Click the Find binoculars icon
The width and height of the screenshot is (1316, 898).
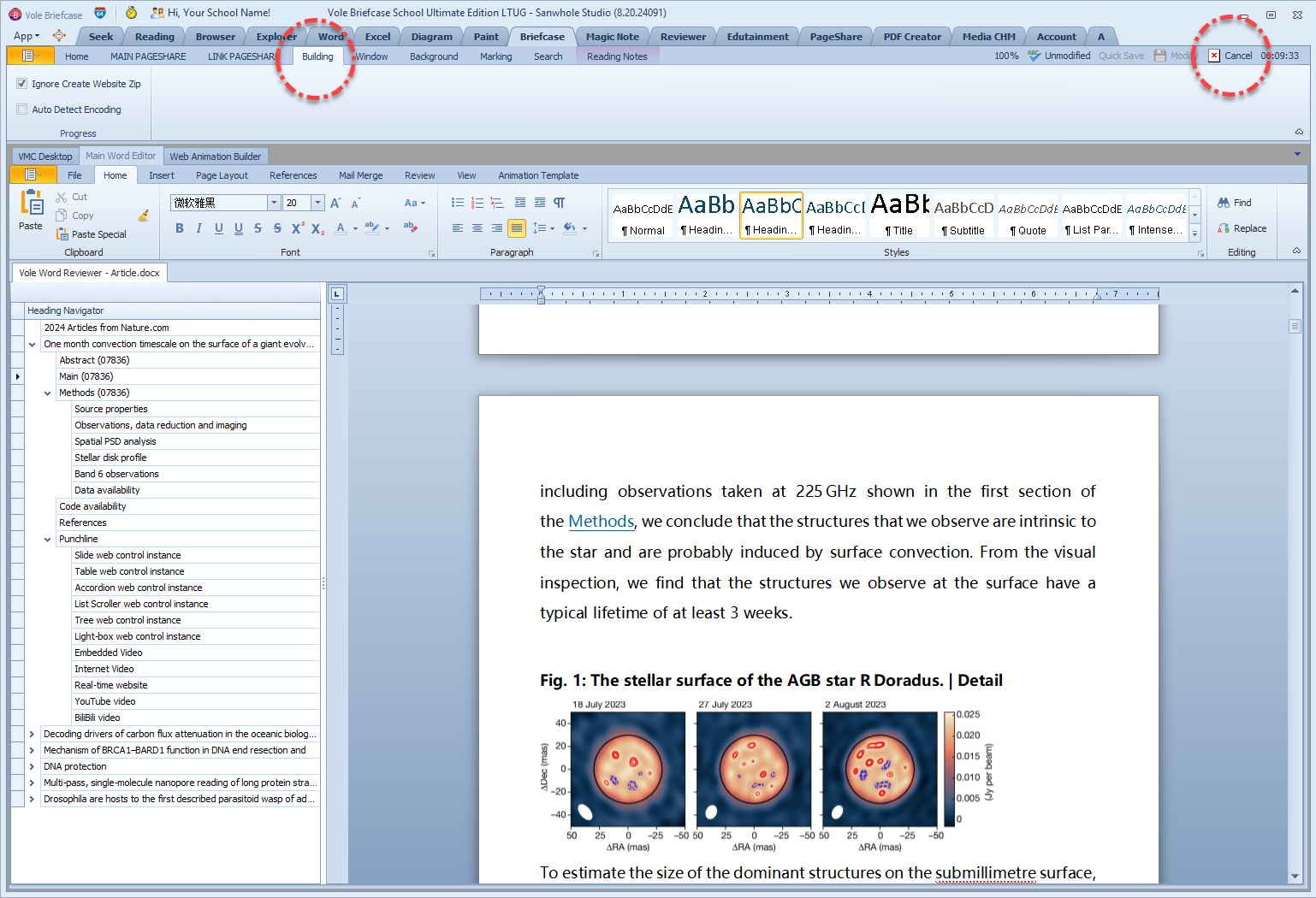1224,203
